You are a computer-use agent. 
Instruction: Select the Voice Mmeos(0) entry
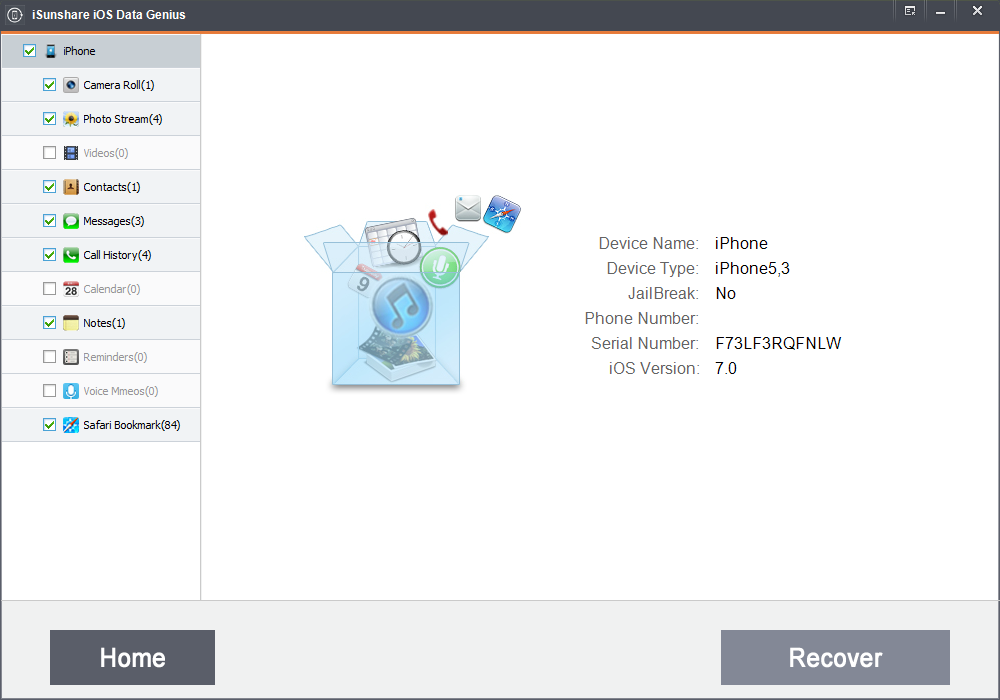[x=121, y=391]
